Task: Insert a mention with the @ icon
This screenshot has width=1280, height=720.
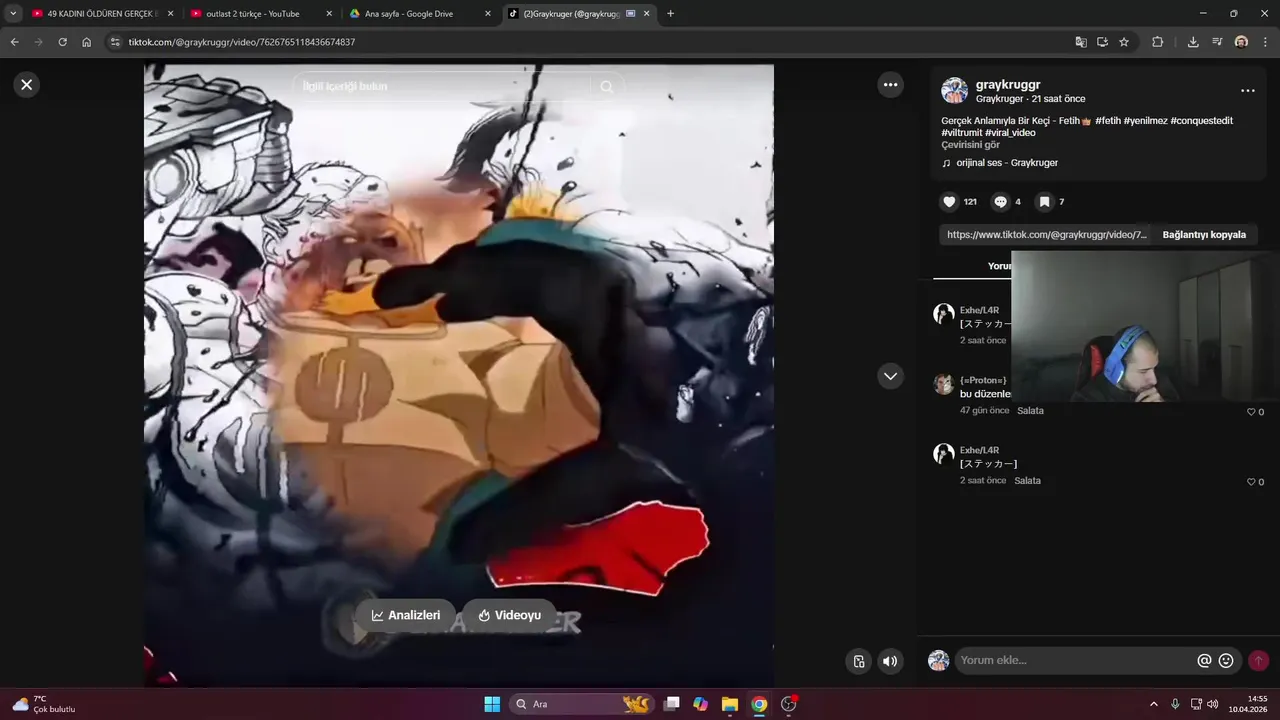Action: [x=1204, y=661]
